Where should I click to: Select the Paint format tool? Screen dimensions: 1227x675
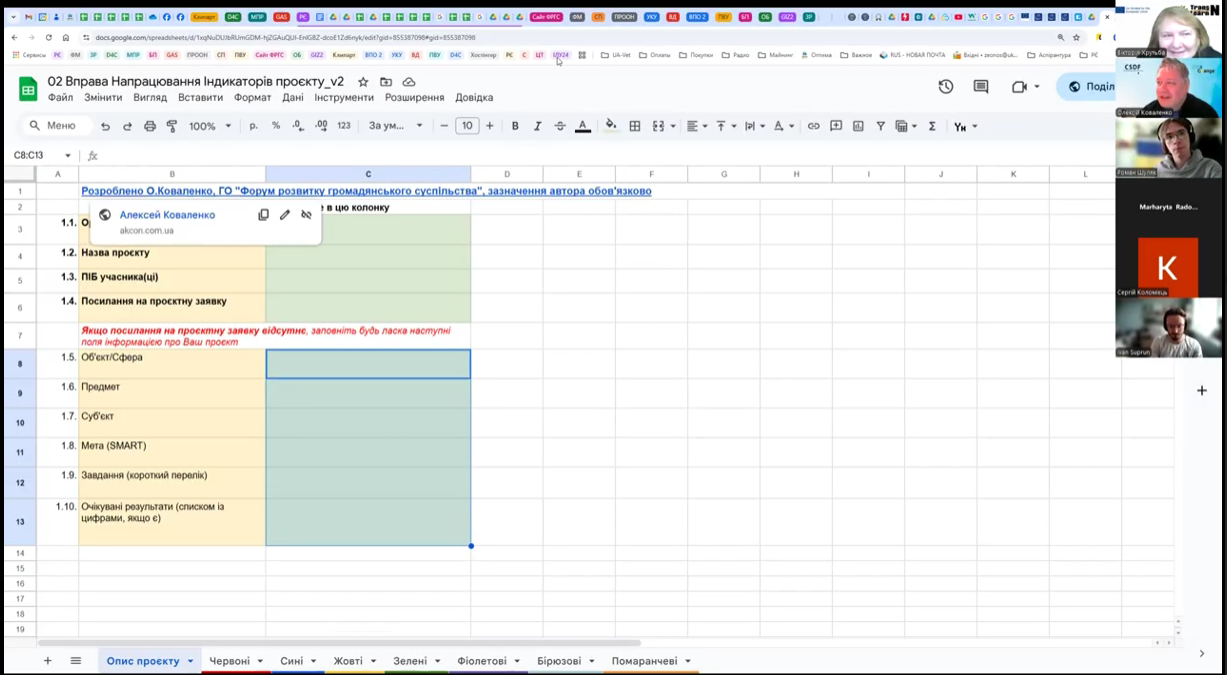pos(172,126)
